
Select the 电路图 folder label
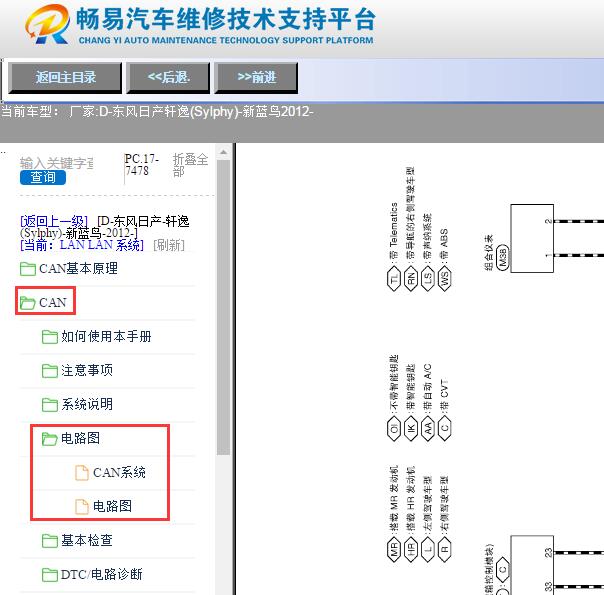click(80, 438)
